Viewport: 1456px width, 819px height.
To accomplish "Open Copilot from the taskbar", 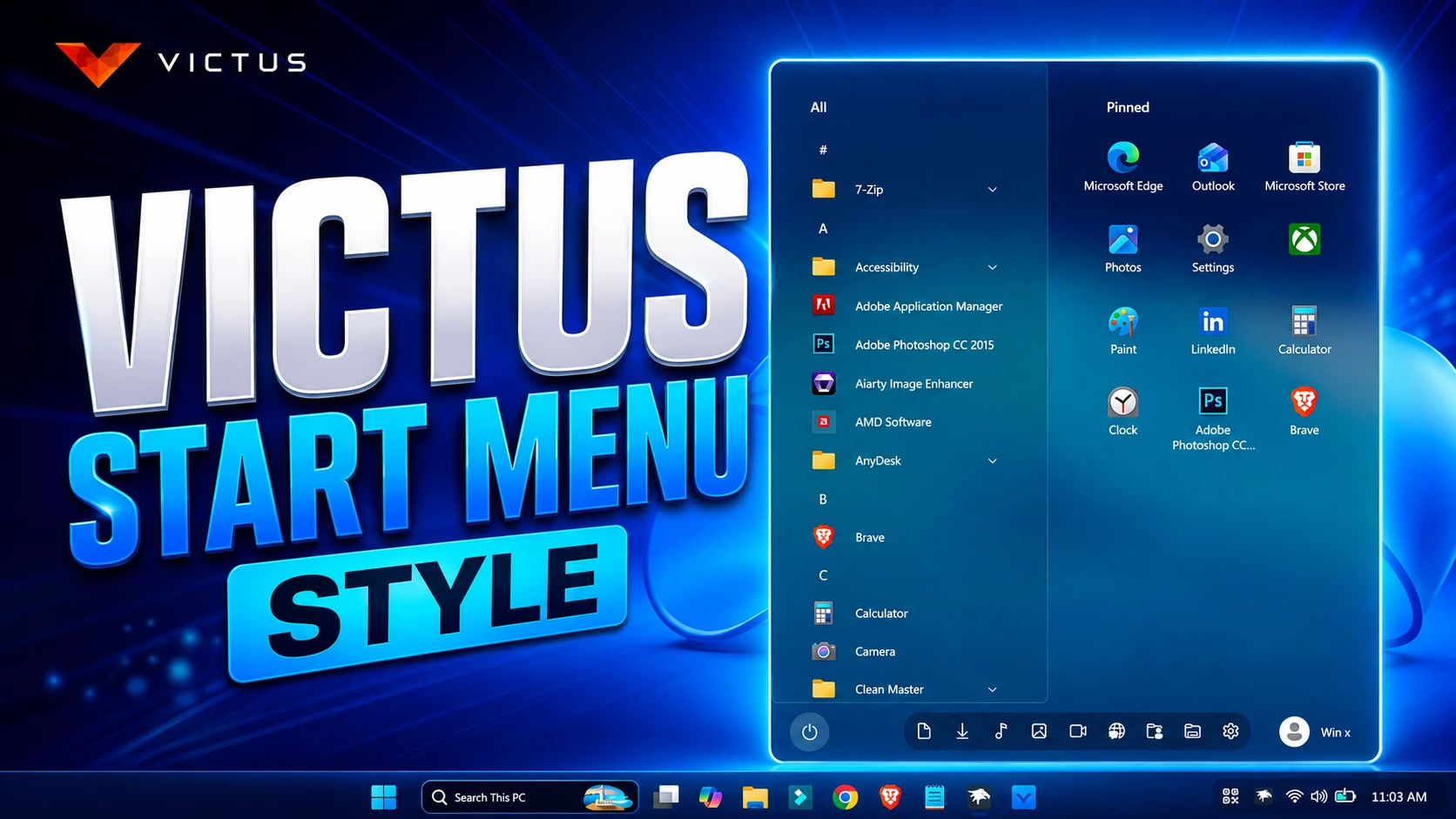I will 711,796.
